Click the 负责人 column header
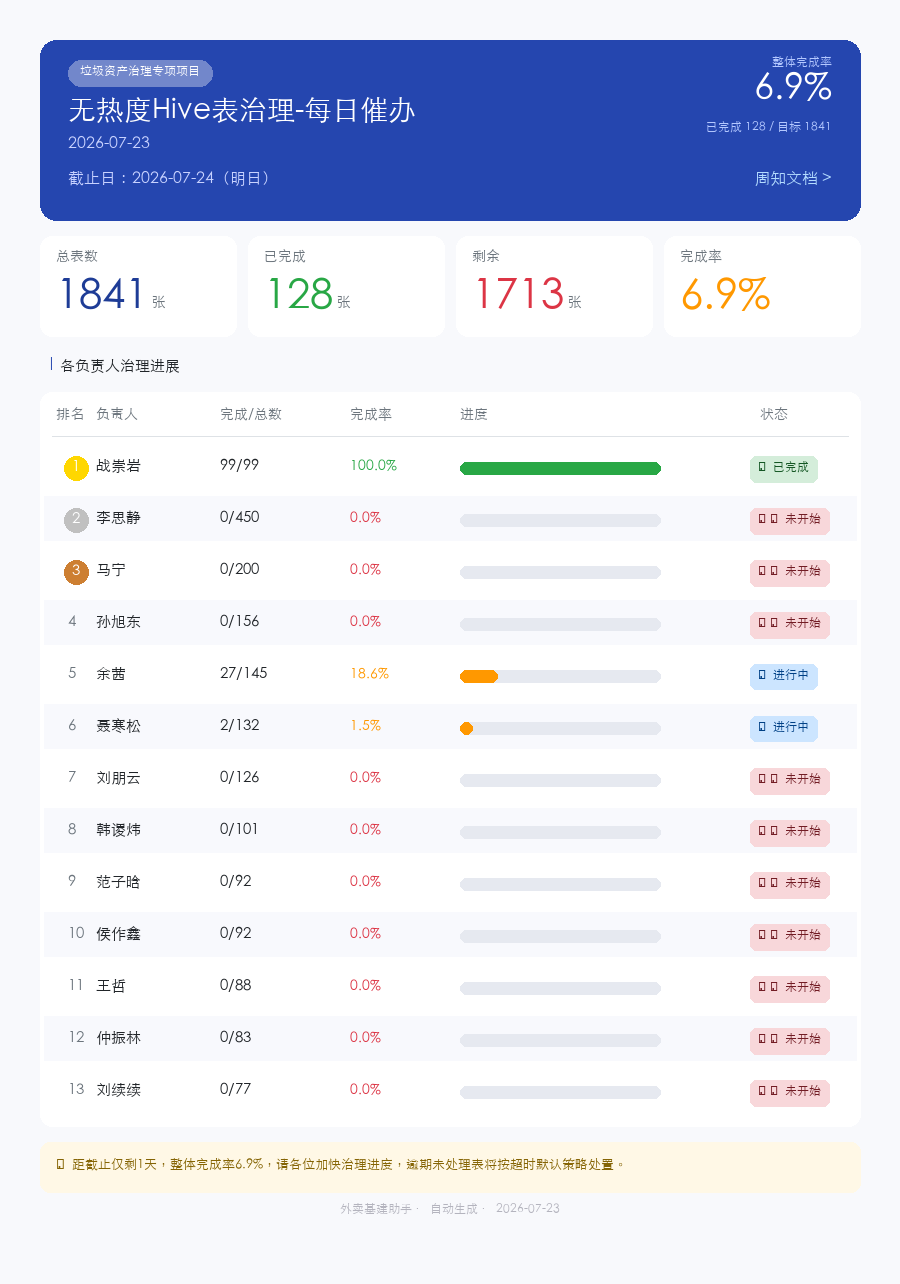Screen dimensions: 900x1284 (x=117, y=414)
